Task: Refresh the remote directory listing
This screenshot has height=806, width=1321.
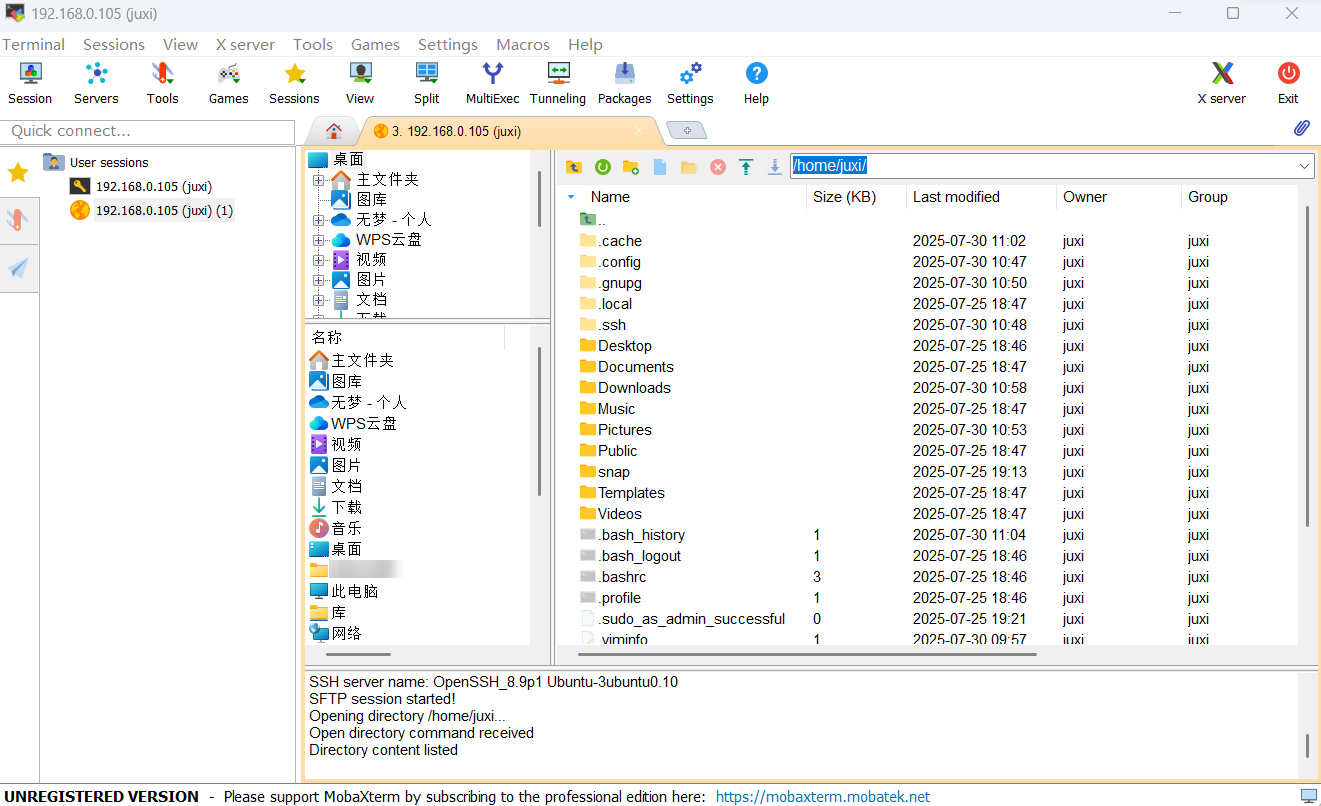Action: click(603, 167)
